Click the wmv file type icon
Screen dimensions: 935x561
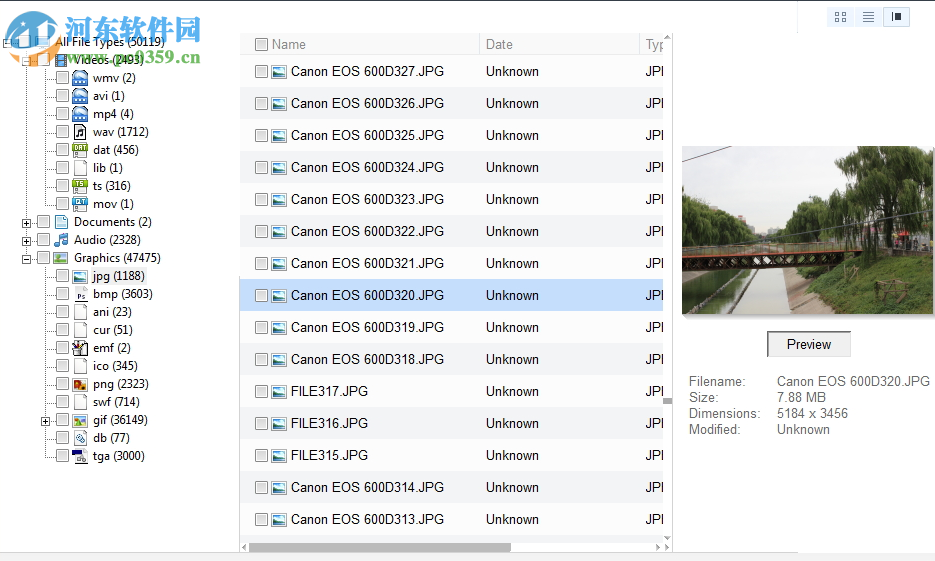(x=80, y=78)
